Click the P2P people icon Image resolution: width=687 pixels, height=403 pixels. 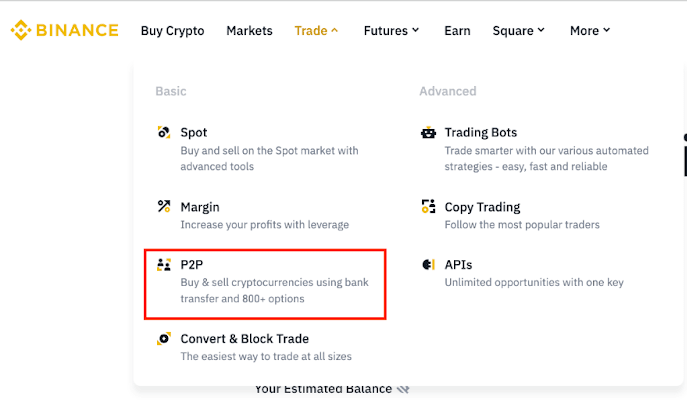164,265
